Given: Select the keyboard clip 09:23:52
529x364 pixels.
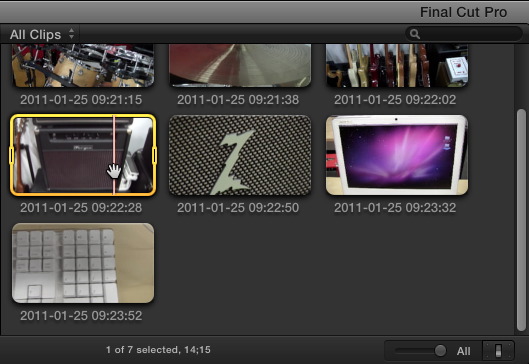Looking at the screenshot, I should tap(83, 263).
